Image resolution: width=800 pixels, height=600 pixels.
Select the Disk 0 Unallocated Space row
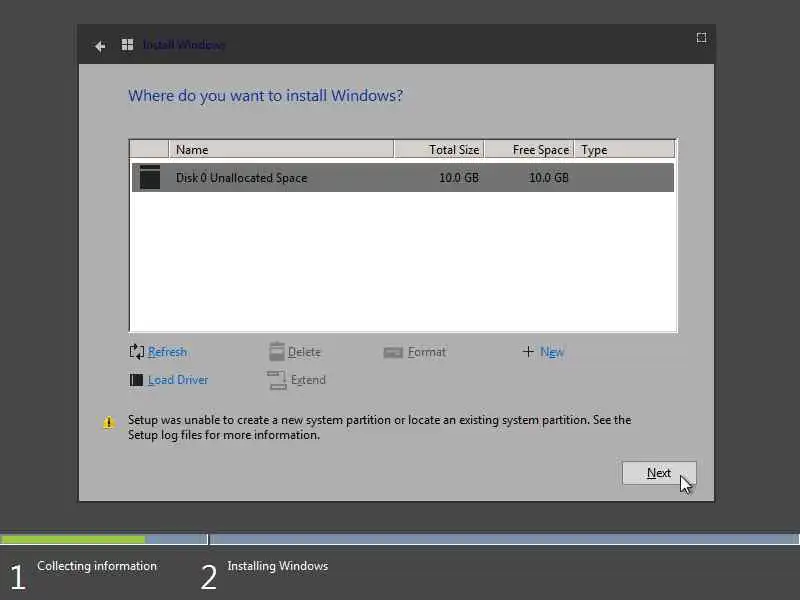[403, 178]
